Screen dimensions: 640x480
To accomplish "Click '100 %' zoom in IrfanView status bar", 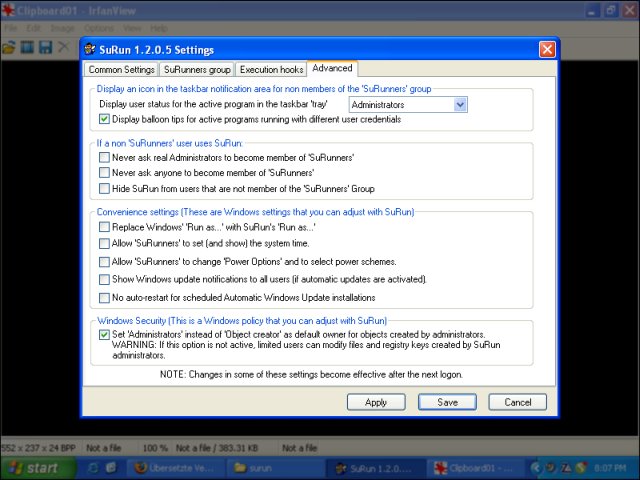I will pos(155,448).
